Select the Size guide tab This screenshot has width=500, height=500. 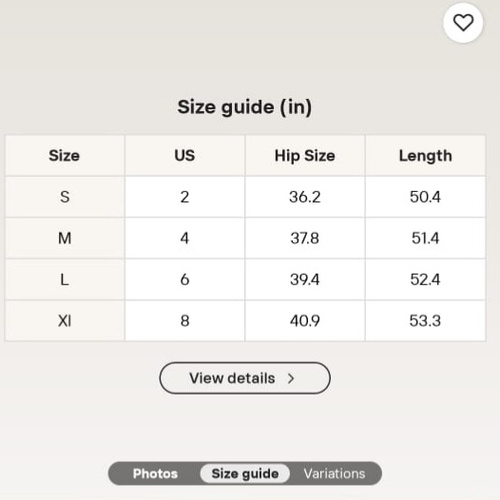click(x=245, y=473)
